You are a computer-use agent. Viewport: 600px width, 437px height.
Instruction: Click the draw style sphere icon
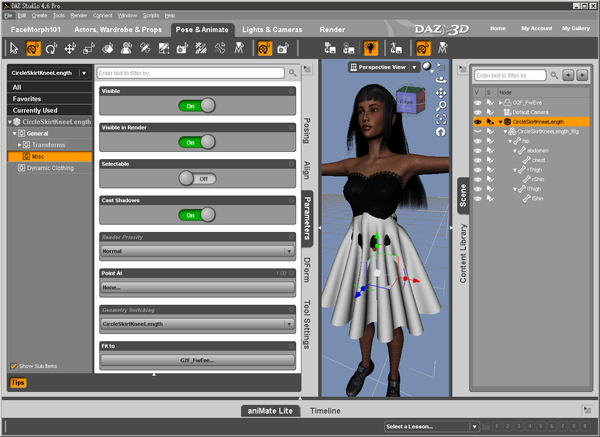(427, 67)
